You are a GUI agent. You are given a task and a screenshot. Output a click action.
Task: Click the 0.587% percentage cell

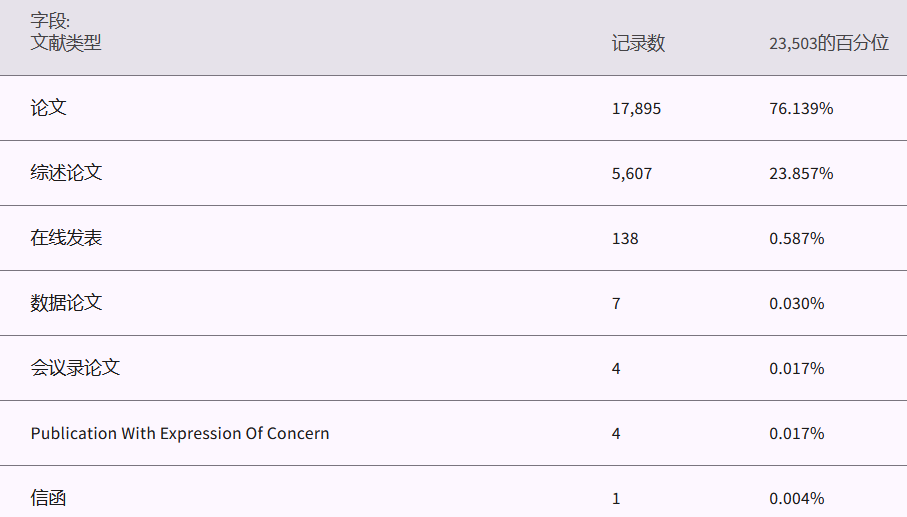click(x=797, y=238)
